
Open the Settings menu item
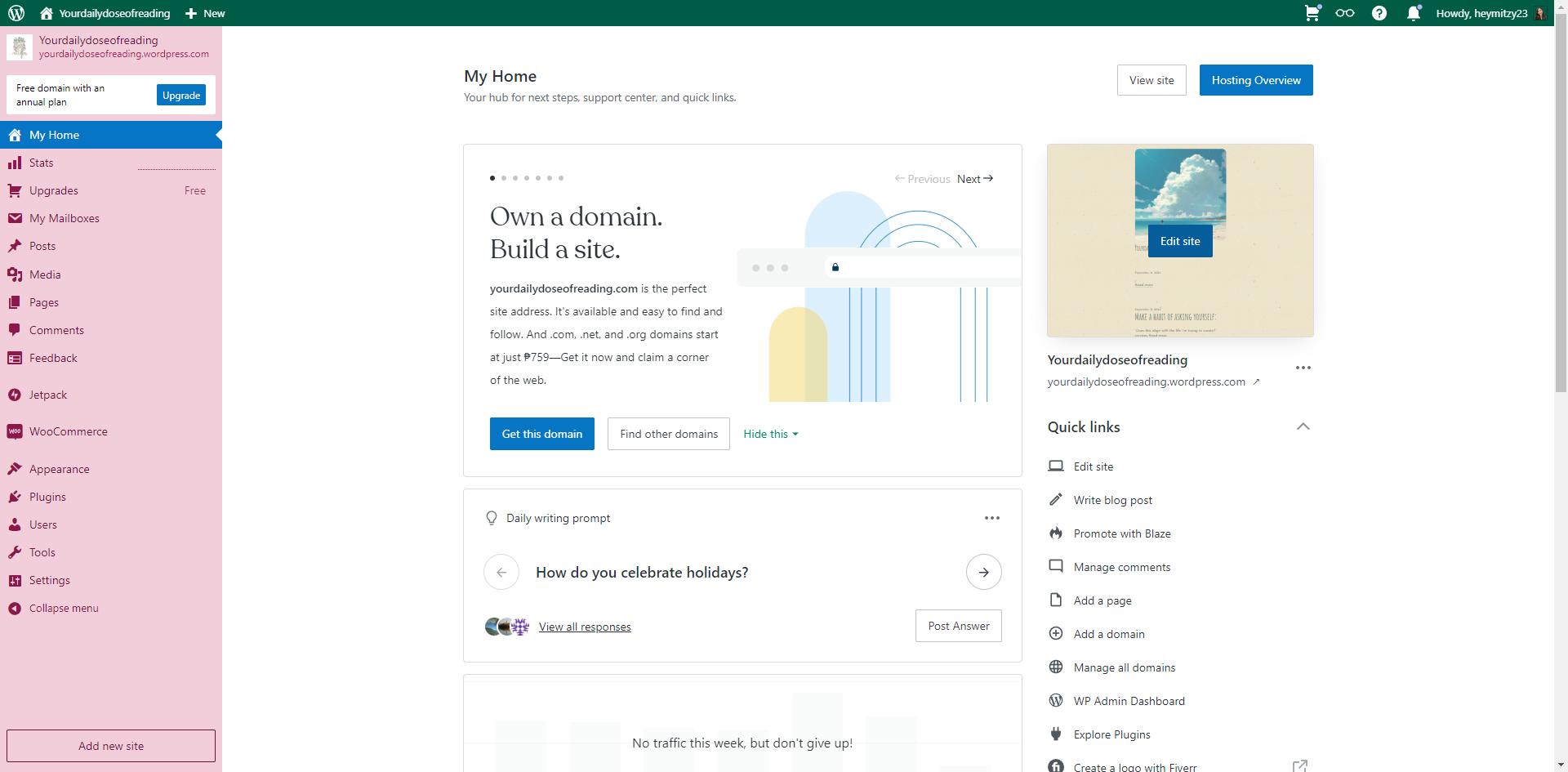pos(111,580)
